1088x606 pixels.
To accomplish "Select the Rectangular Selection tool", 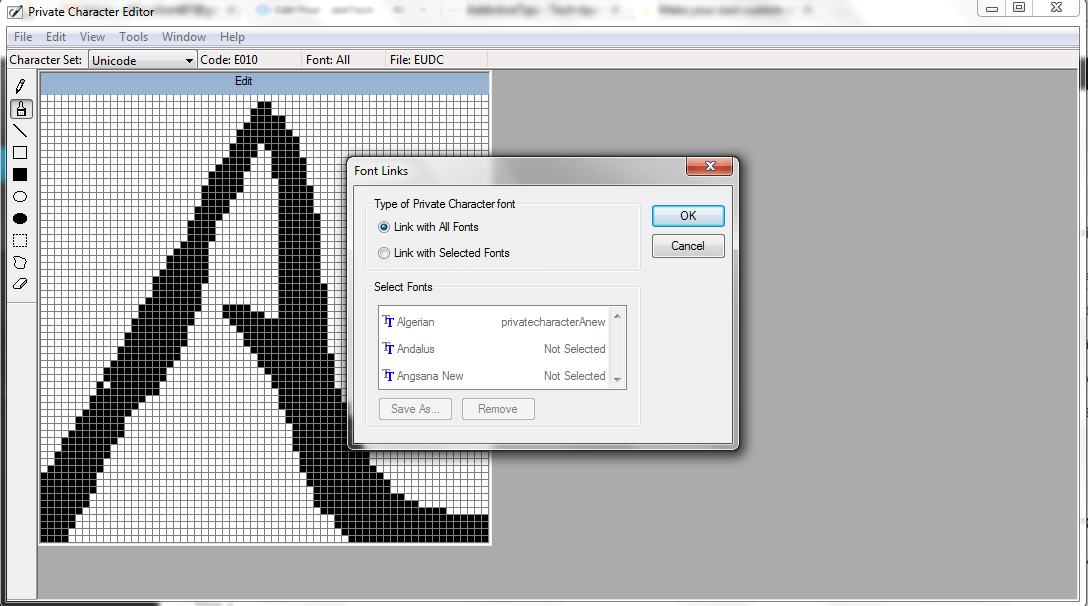I will click(20, 241).
